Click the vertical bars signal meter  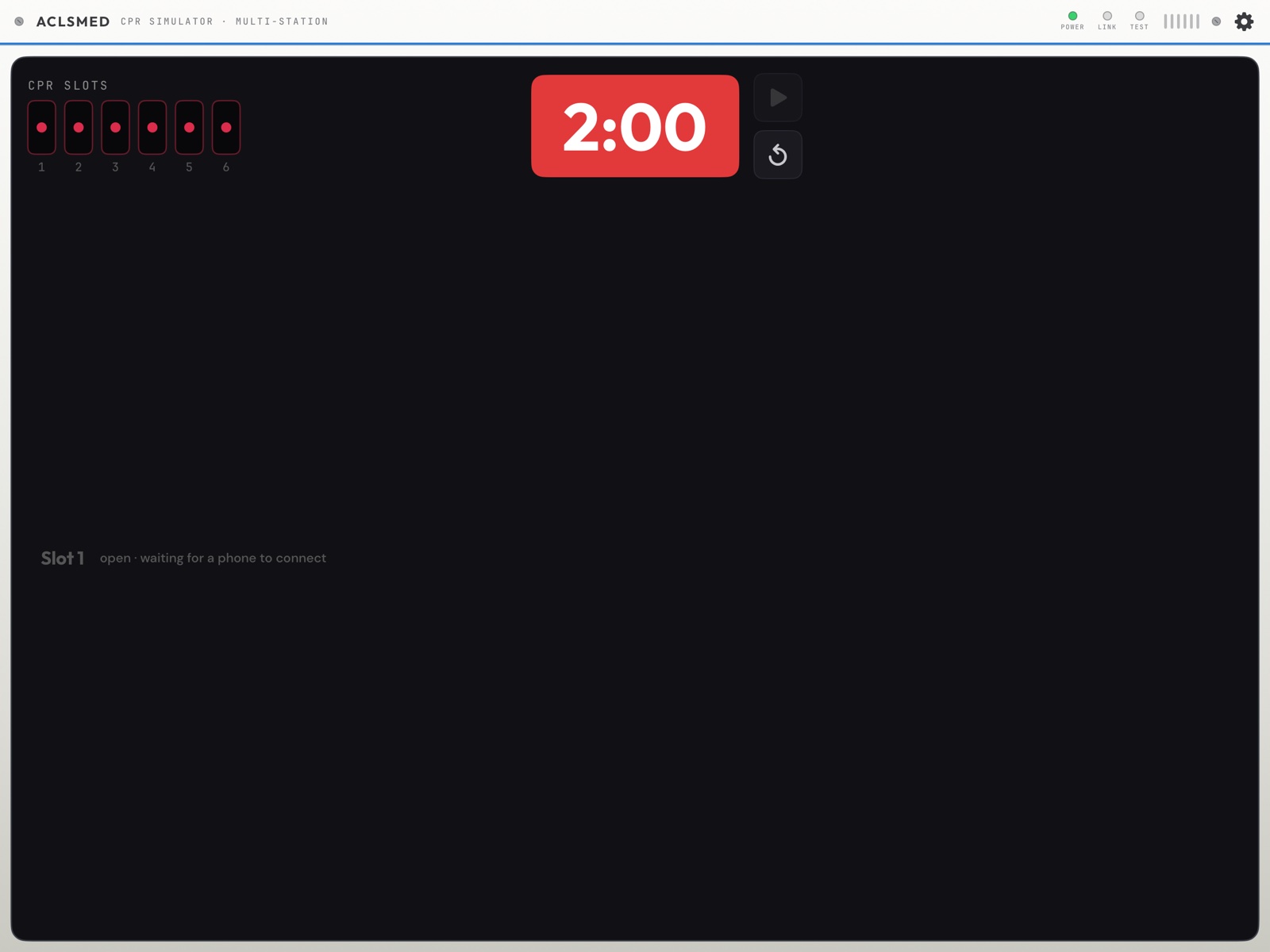[x=1181, y=21]
